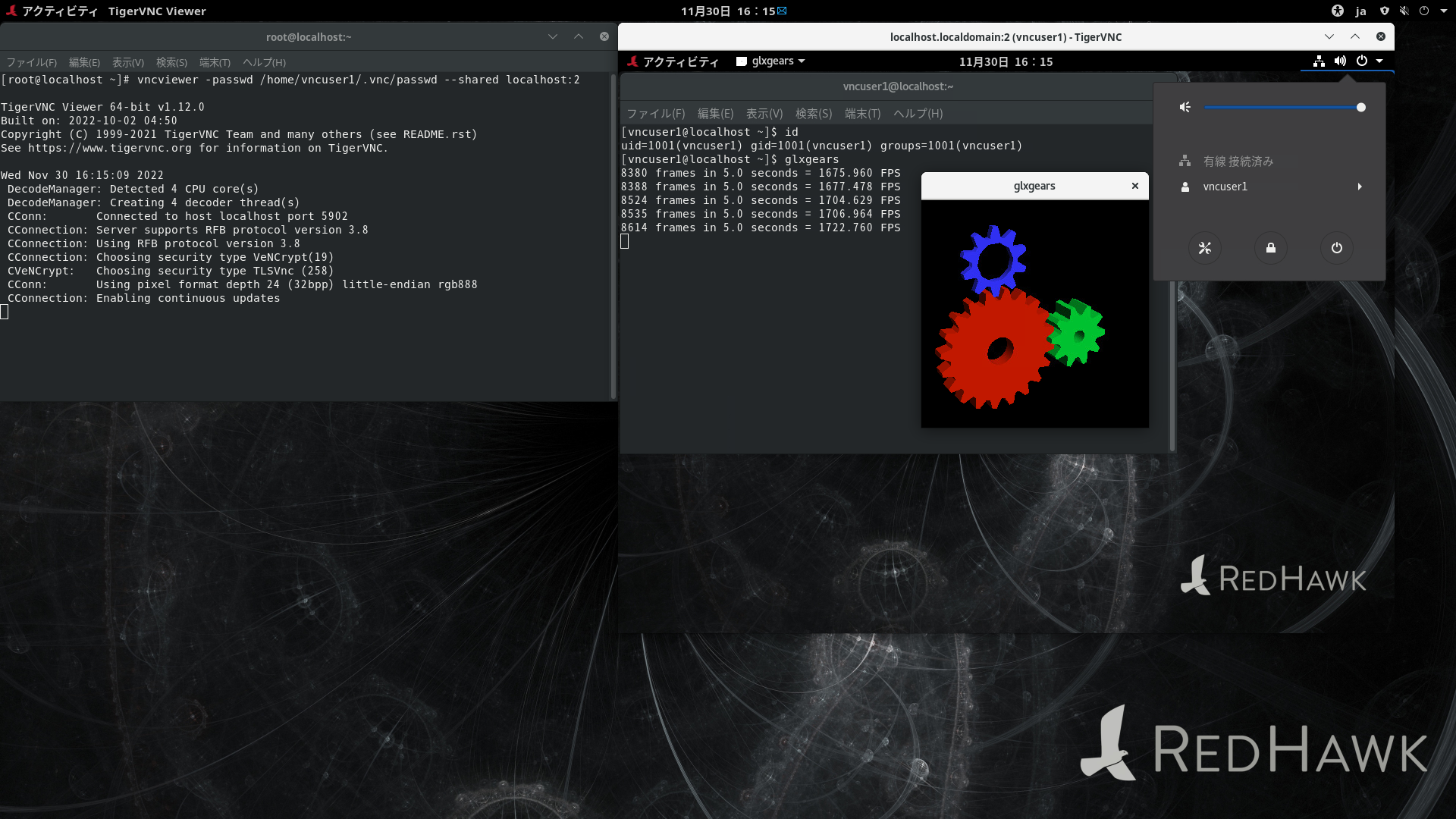Maximize the TigerVNC viewer window
The height and width of the screenshot is (819, 1456).
point(1355,36)
